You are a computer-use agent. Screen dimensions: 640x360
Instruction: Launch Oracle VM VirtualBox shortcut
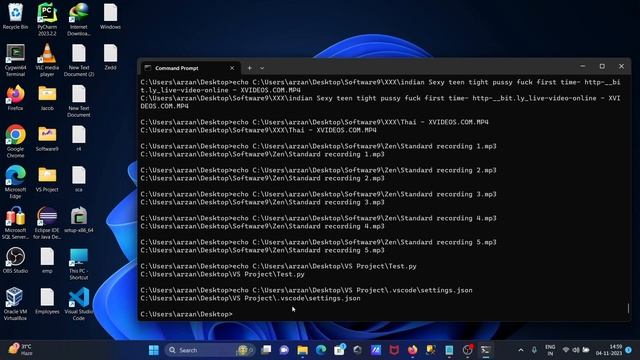pyautogui.click(x=16, y=304)
